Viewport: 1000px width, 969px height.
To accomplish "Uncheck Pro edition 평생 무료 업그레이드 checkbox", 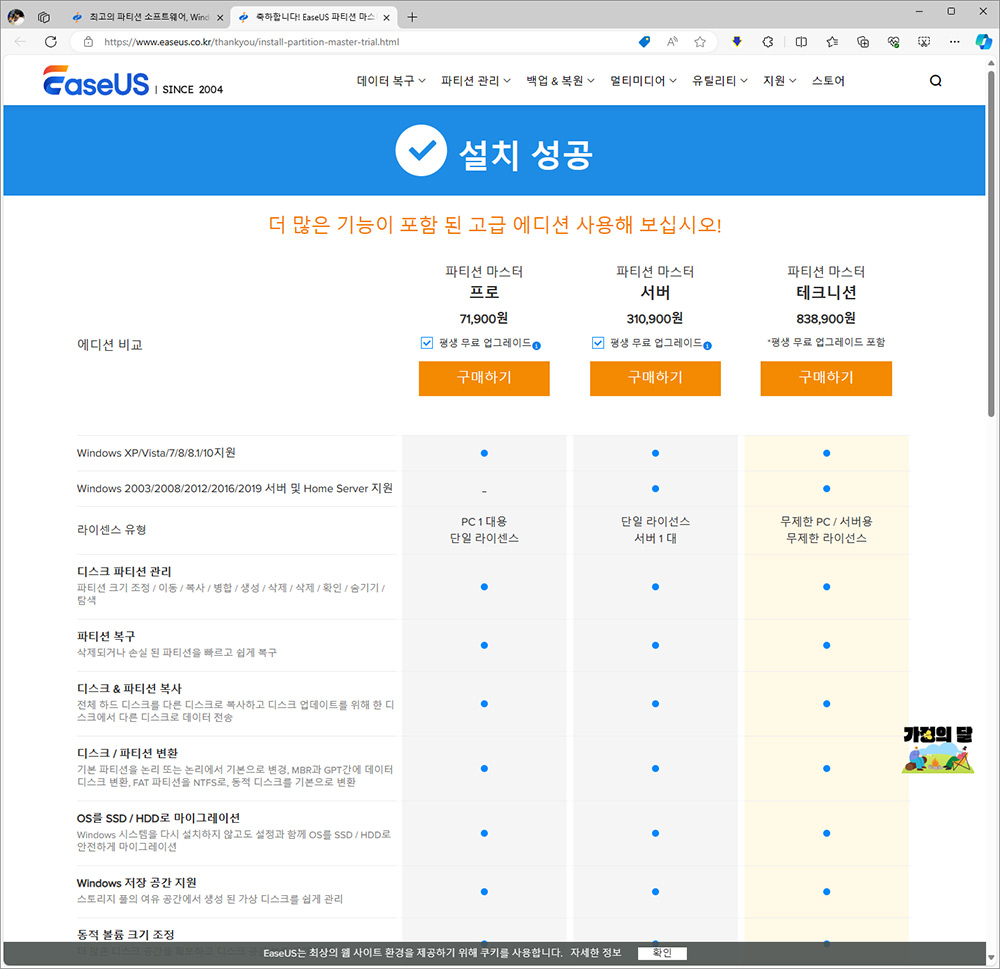I will point(427,343).
